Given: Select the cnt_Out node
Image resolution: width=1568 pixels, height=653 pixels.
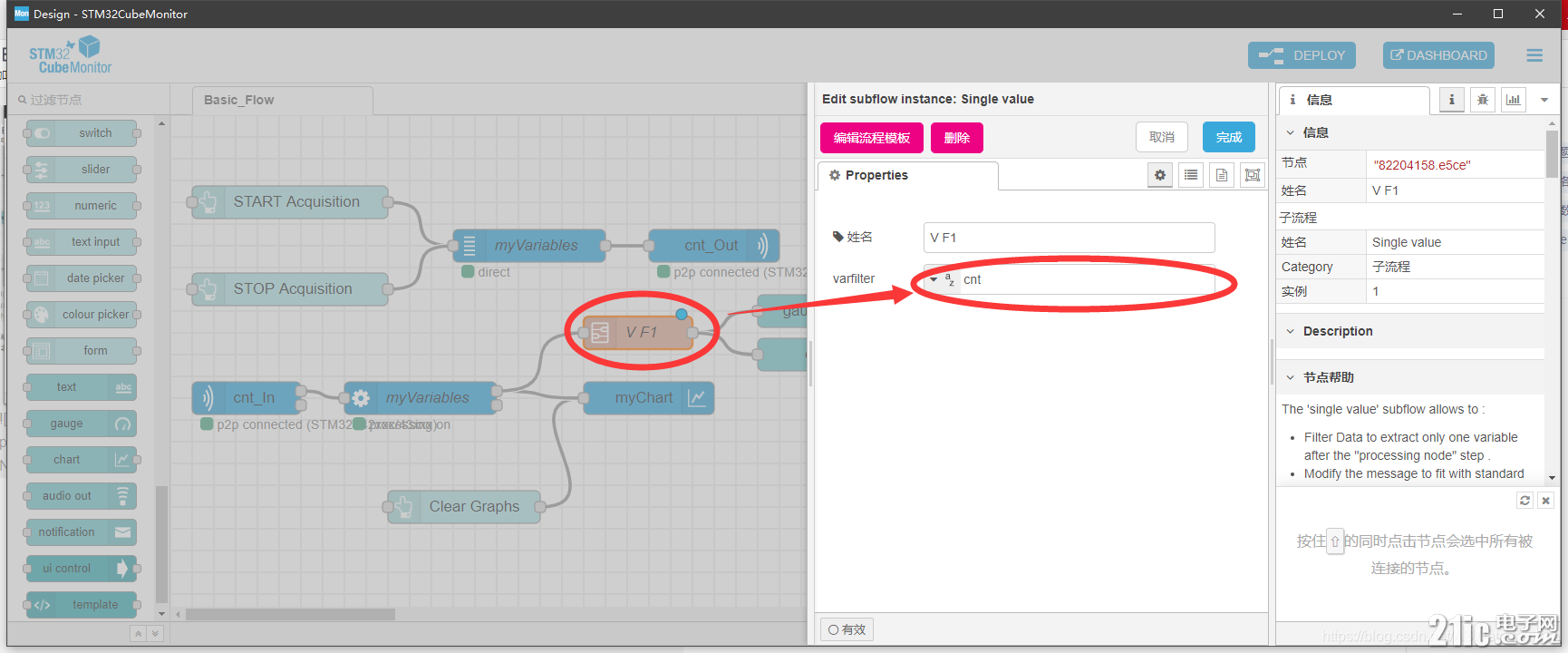Looking at the screenshot, I should (x=714, y=246).
